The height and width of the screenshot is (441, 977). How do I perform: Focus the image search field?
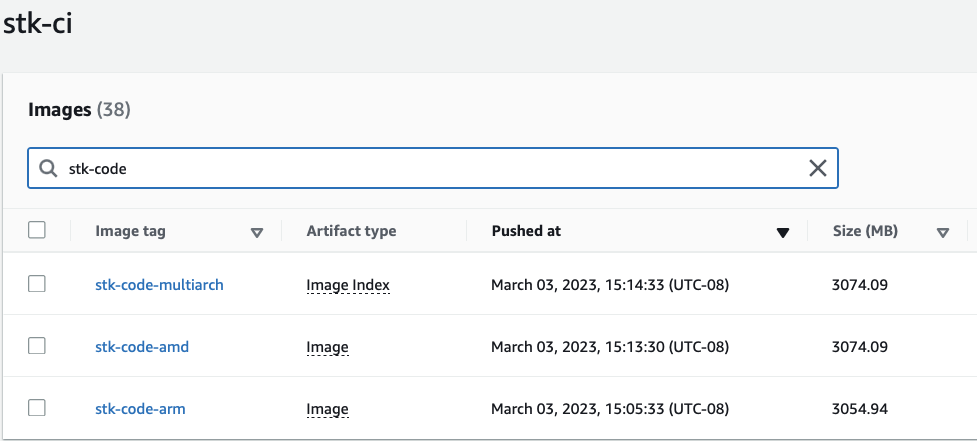[x=433, y=168]
